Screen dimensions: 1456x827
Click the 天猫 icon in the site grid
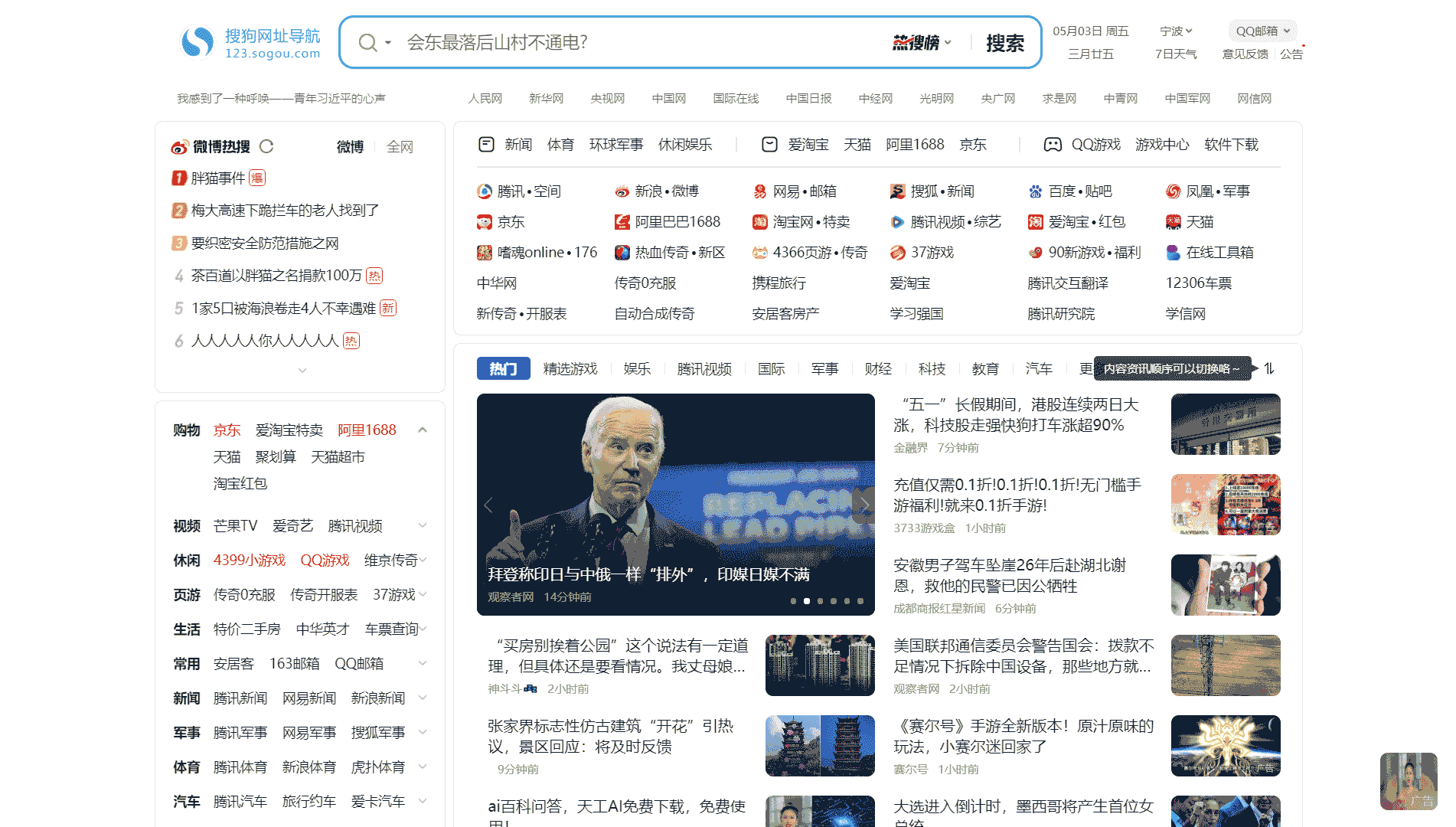point(1174,222)
